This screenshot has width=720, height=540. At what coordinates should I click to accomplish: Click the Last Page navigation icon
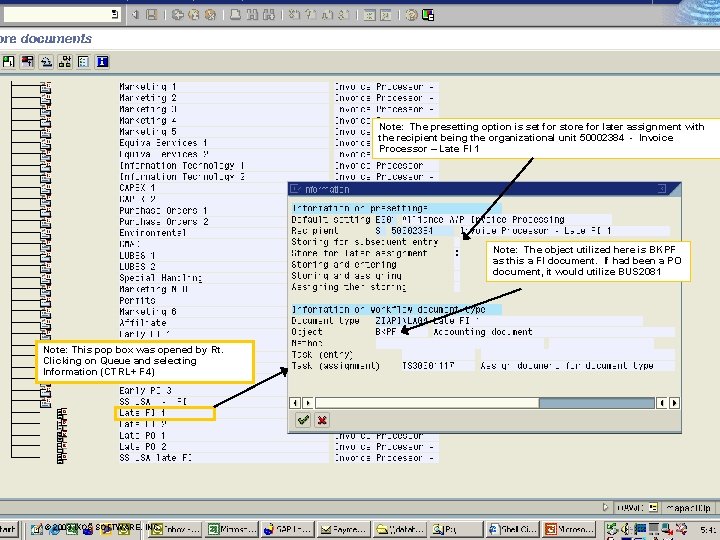click(344, 15)
